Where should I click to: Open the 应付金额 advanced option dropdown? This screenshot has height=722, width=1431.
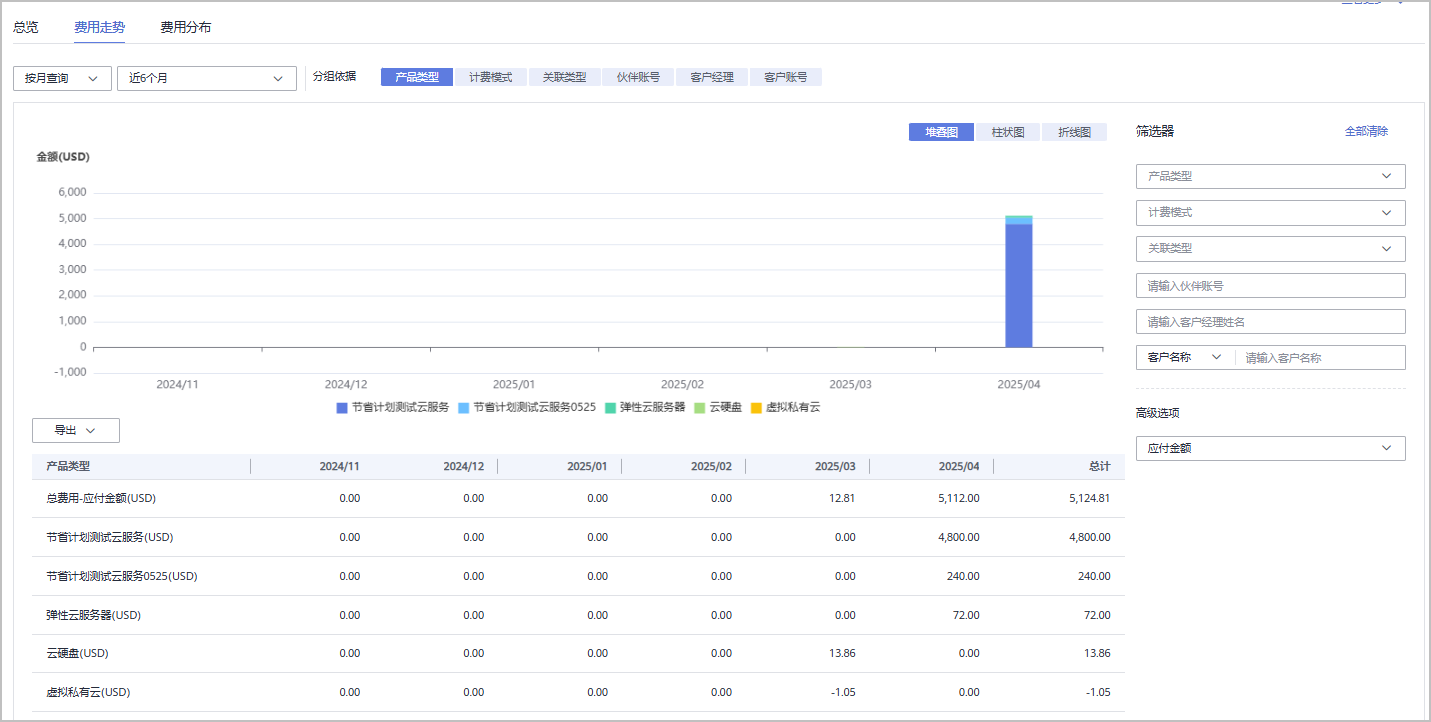tap(1270, 448)
